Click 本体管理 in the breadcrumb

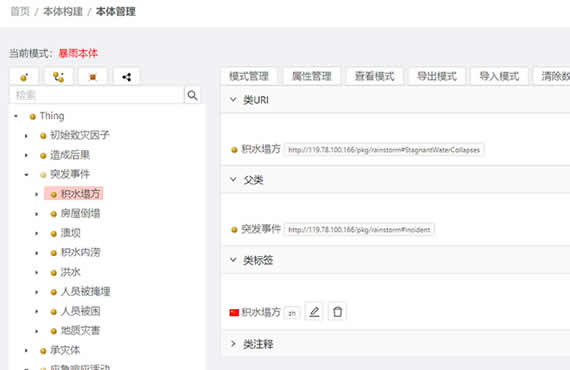tap(116, 12)
